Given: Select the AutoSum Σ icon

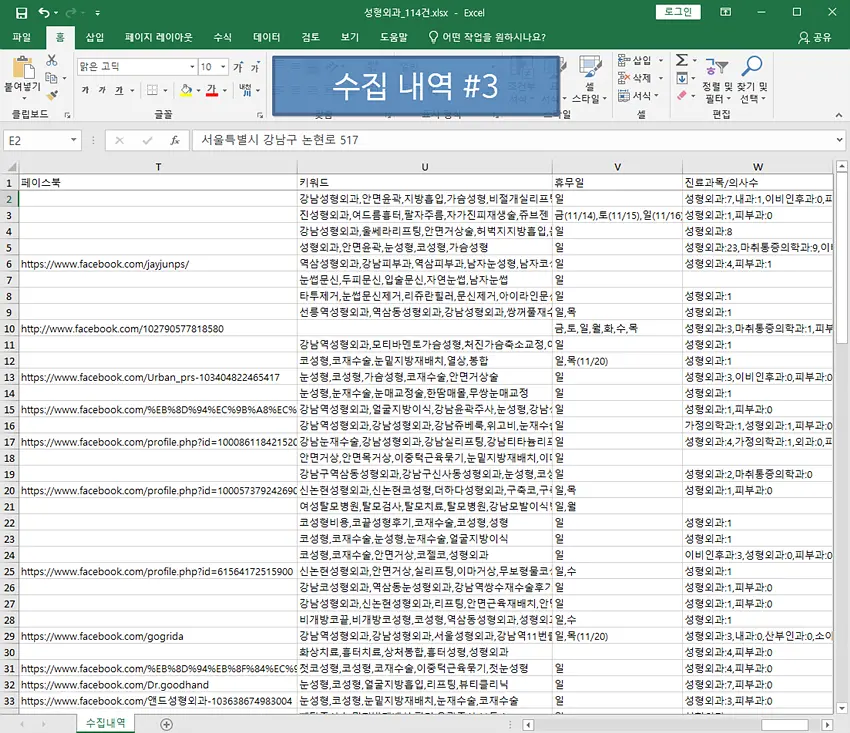Looking at the screenshot, I should point(680,60).
